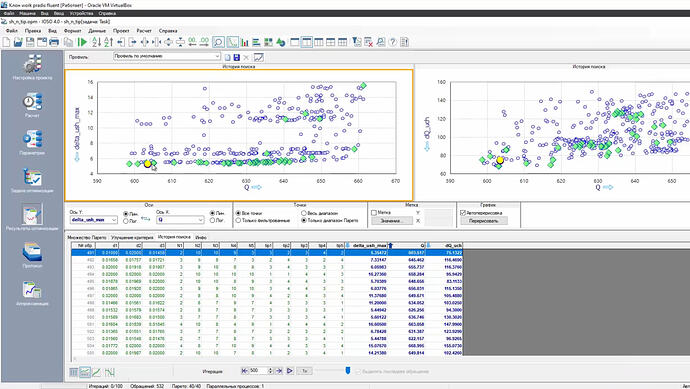Click the print toolbar icon
690x389 pixels.
pos(54,42)
